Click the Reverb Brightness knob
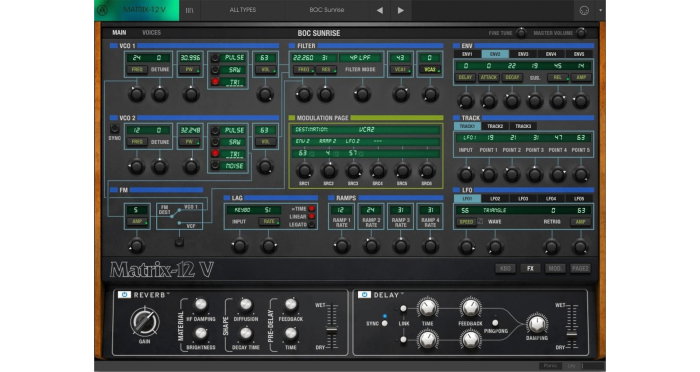The width and height of the screenshot is (700, 372). click(x=201, y=333)
